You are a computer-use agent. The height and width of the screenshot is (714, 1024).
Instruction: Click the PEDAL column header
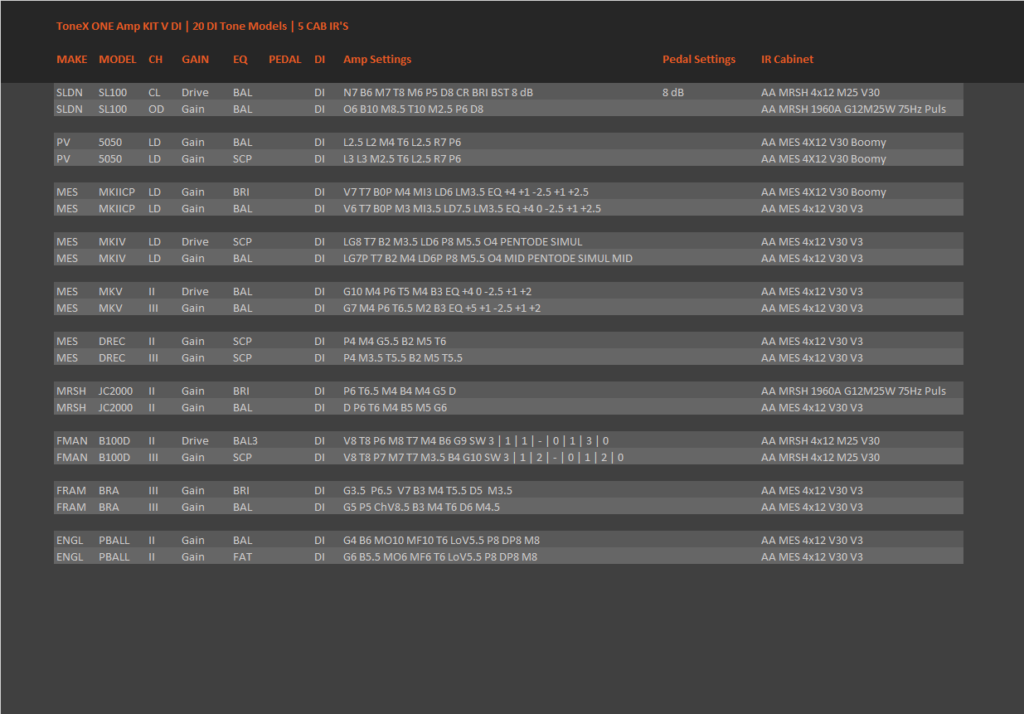coord(285,59)
